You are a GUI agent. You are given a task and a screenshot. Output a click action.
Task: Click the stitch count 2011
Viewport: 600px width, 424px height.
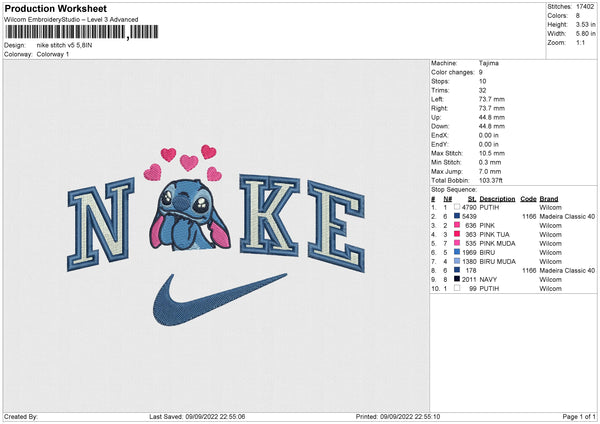[469, 280]
